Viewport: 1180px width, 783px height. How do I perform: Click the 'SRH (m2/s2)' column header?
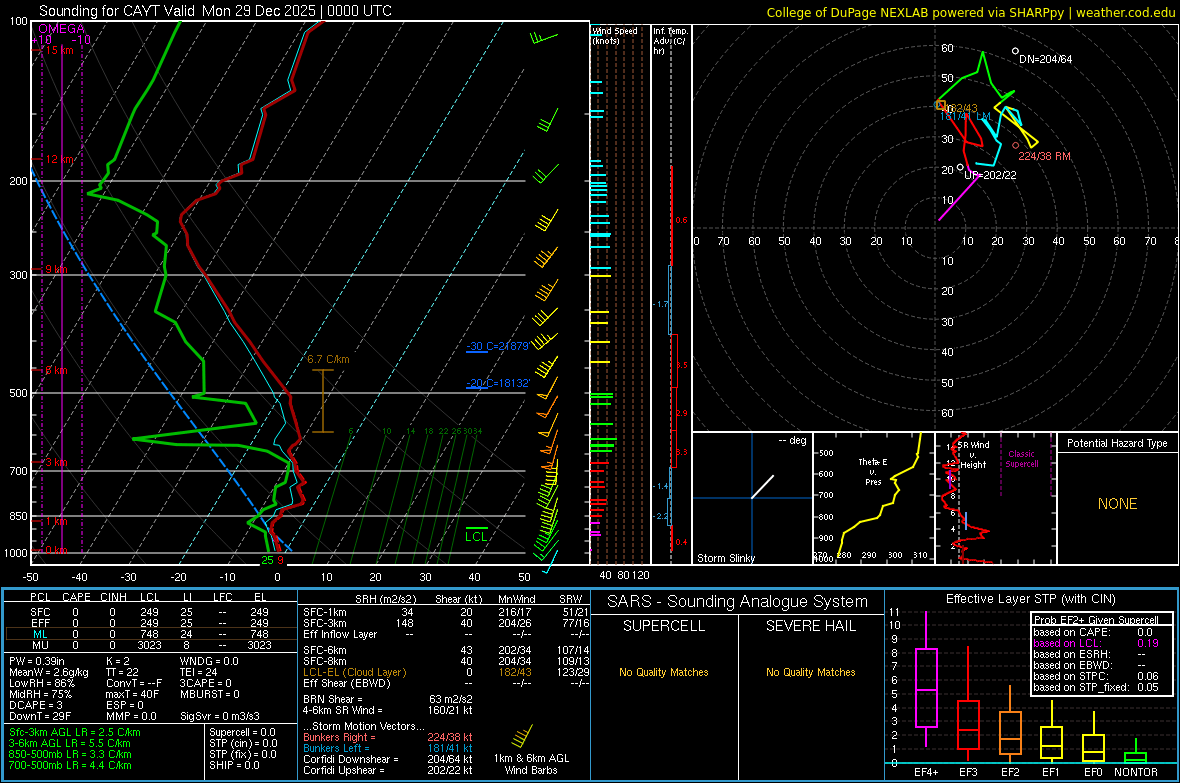tap(385, 599)
